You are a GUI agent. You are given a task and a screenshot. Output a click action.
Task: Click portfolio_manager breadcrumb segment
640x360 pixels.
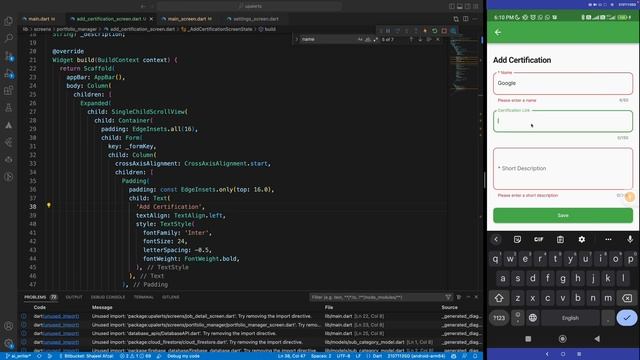[x=76, y=29]
